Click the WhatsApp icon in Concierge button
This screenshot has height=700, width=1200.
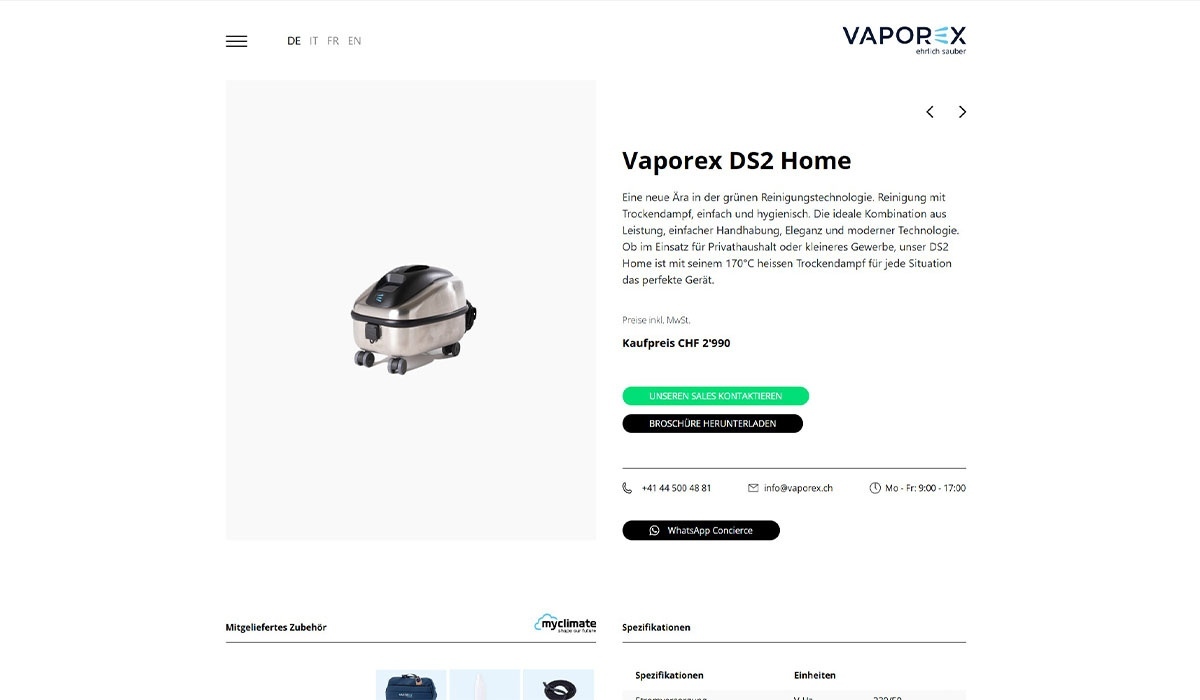[655, 530]
